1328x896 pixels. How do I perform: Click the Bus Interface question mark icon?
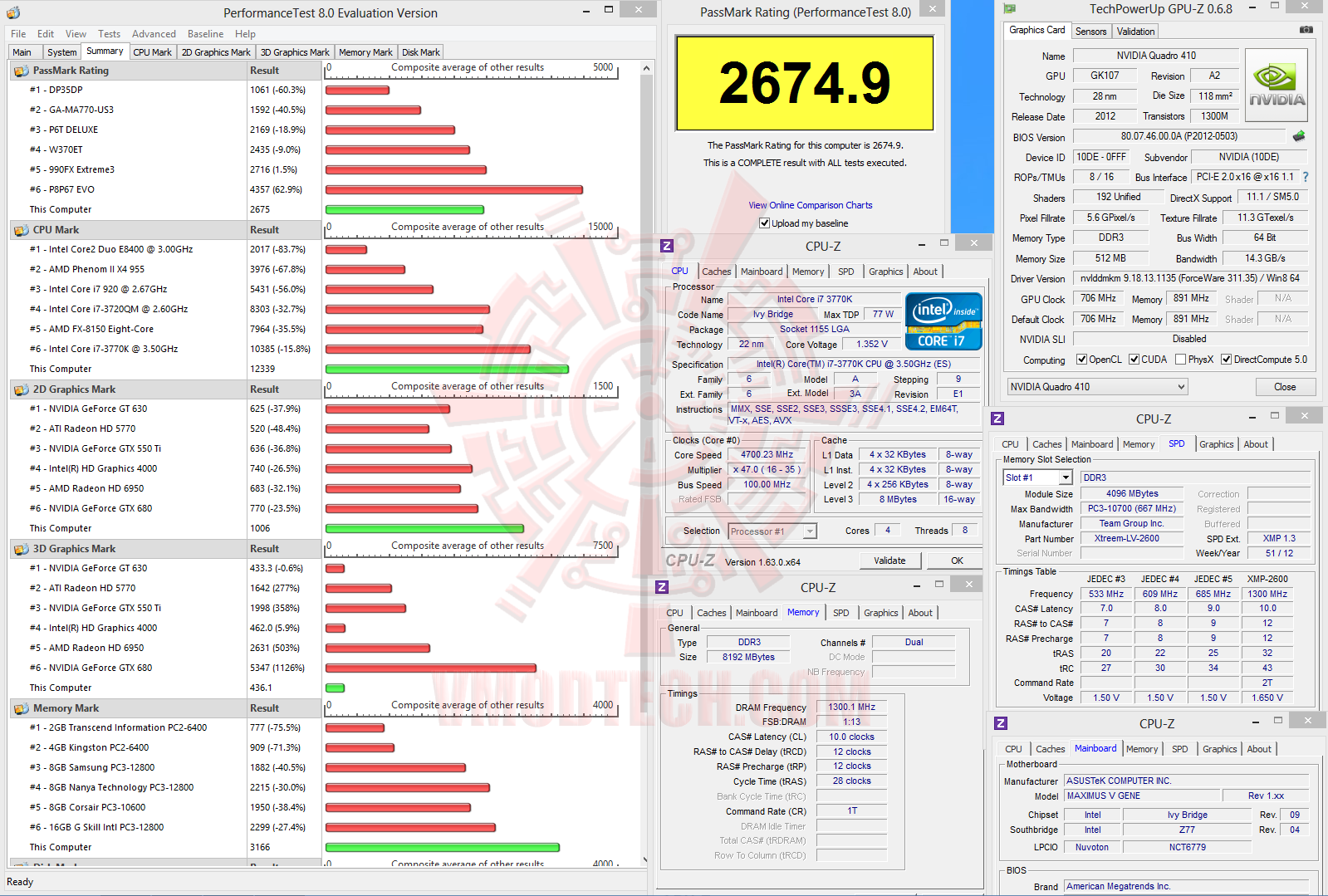tap(1306, 177)
